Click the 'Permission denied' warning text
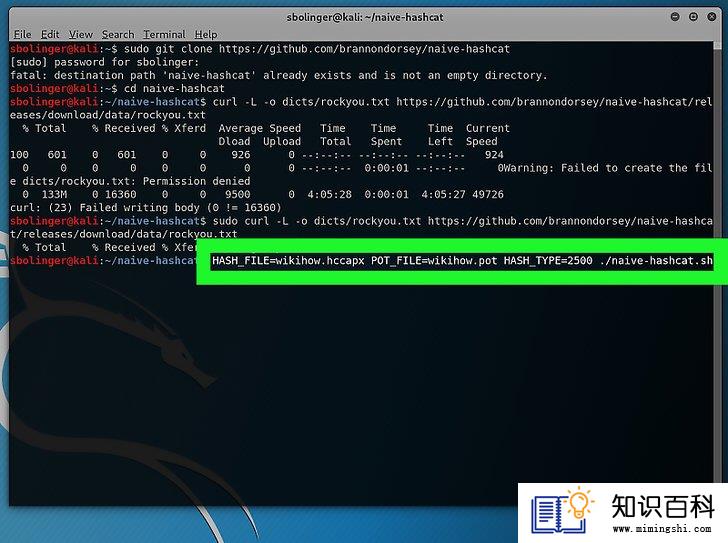 pyautogui.click(x=196, y=181)
